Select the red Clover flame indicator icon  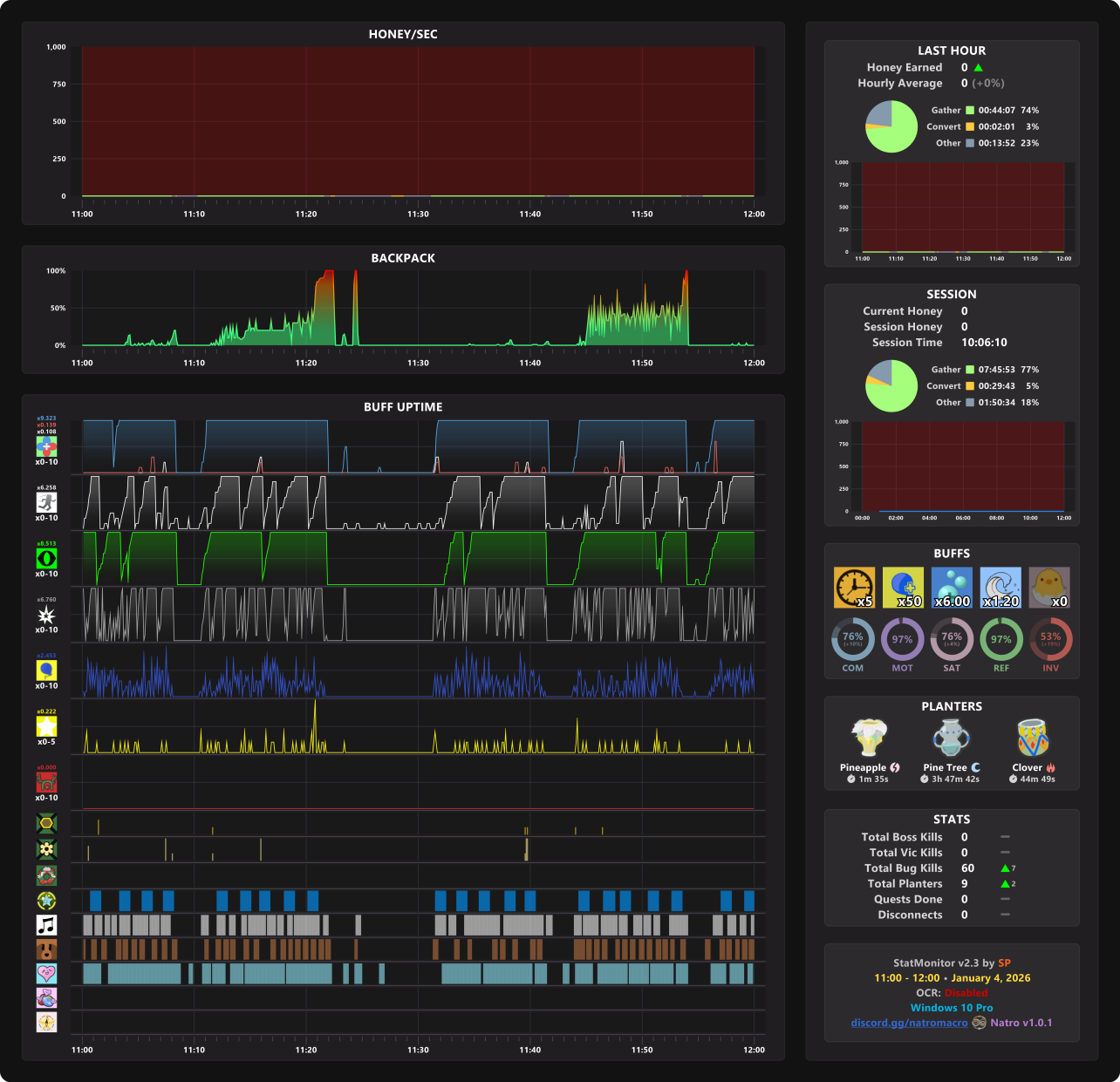click(x=1050, y=768)
